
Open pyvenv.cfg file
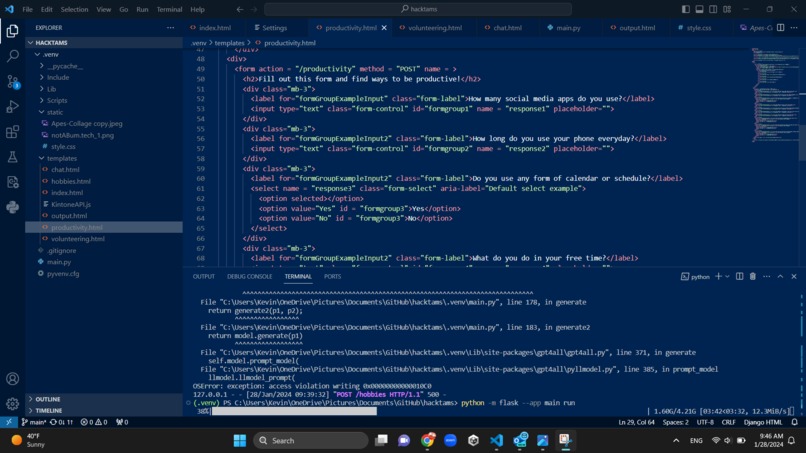(x=104, y=274)
